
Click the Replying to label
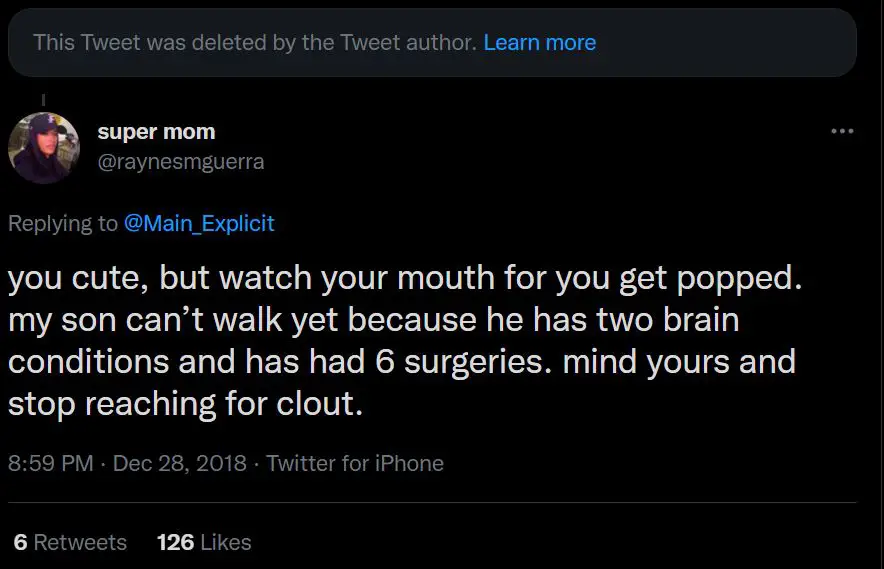[x=62, y=223]
